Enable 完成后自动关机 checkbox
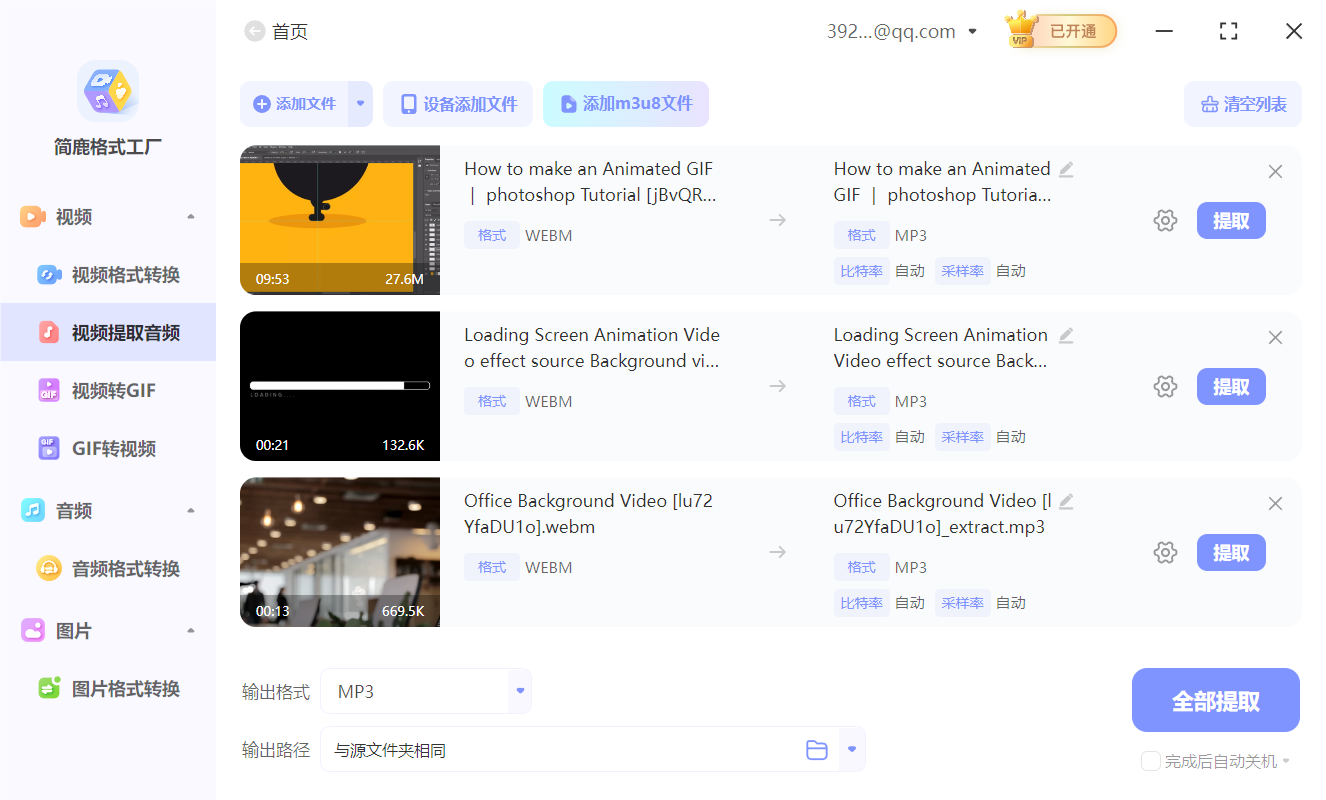Viewport: 1326px width, 800px height. 1150,761
